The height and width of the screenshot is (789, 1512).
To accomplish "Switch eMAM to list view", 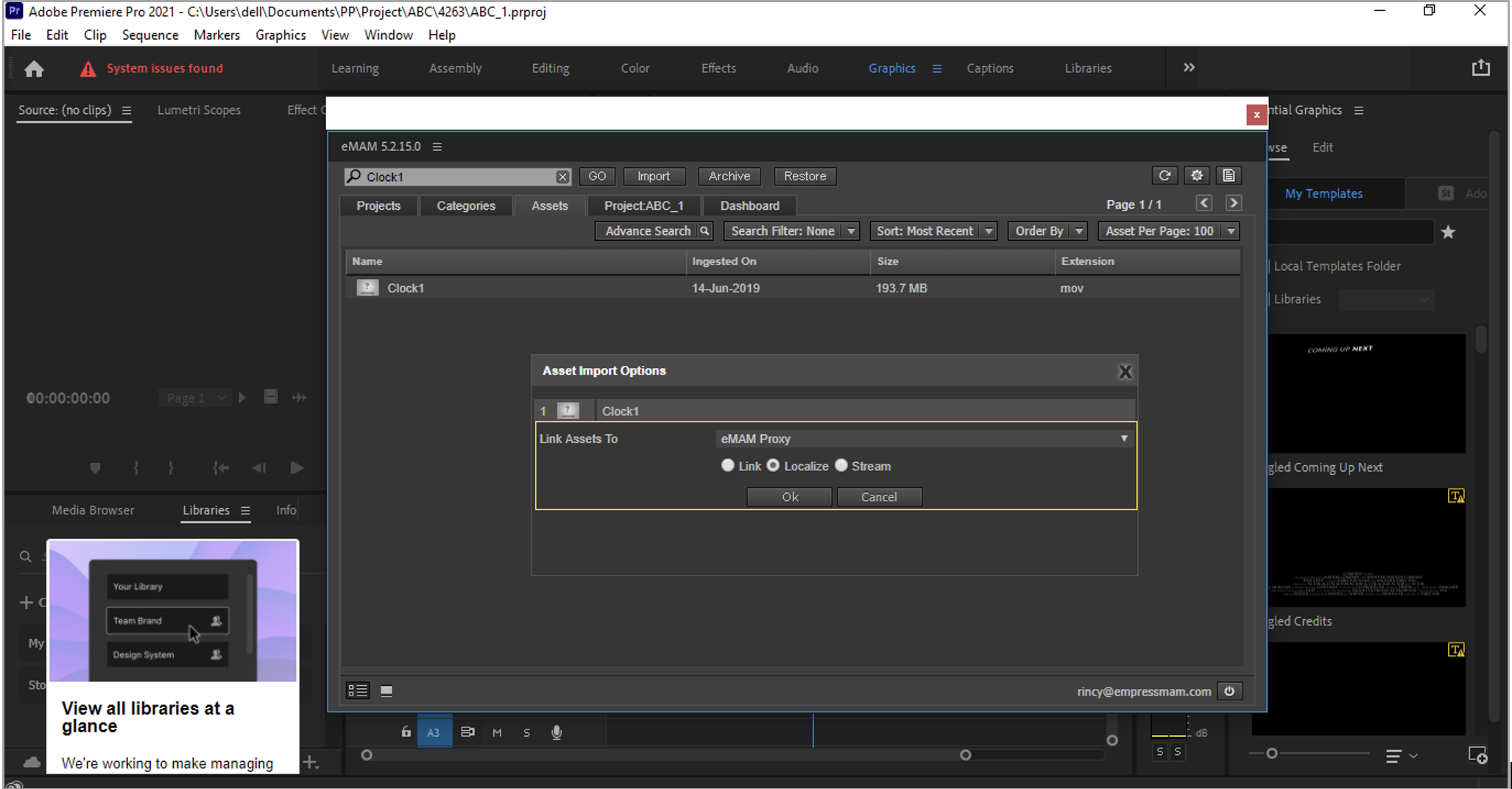I will [358, 690].
